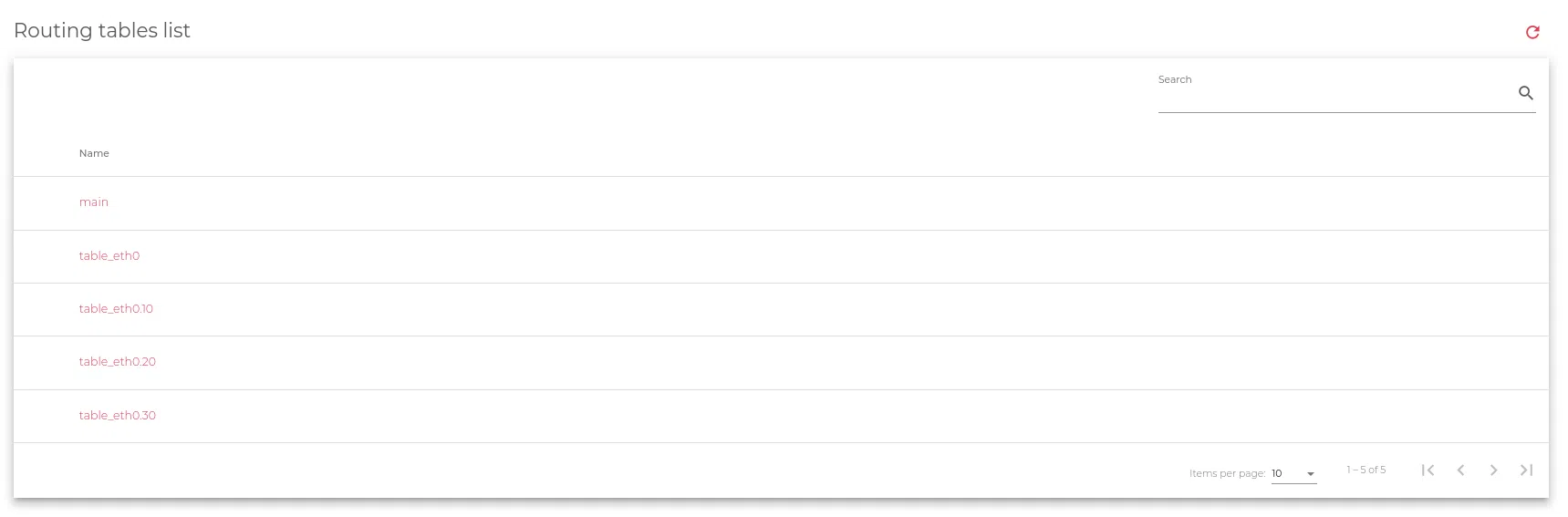
Task: Click the red refresh icon
Action: pos(1532,32)
